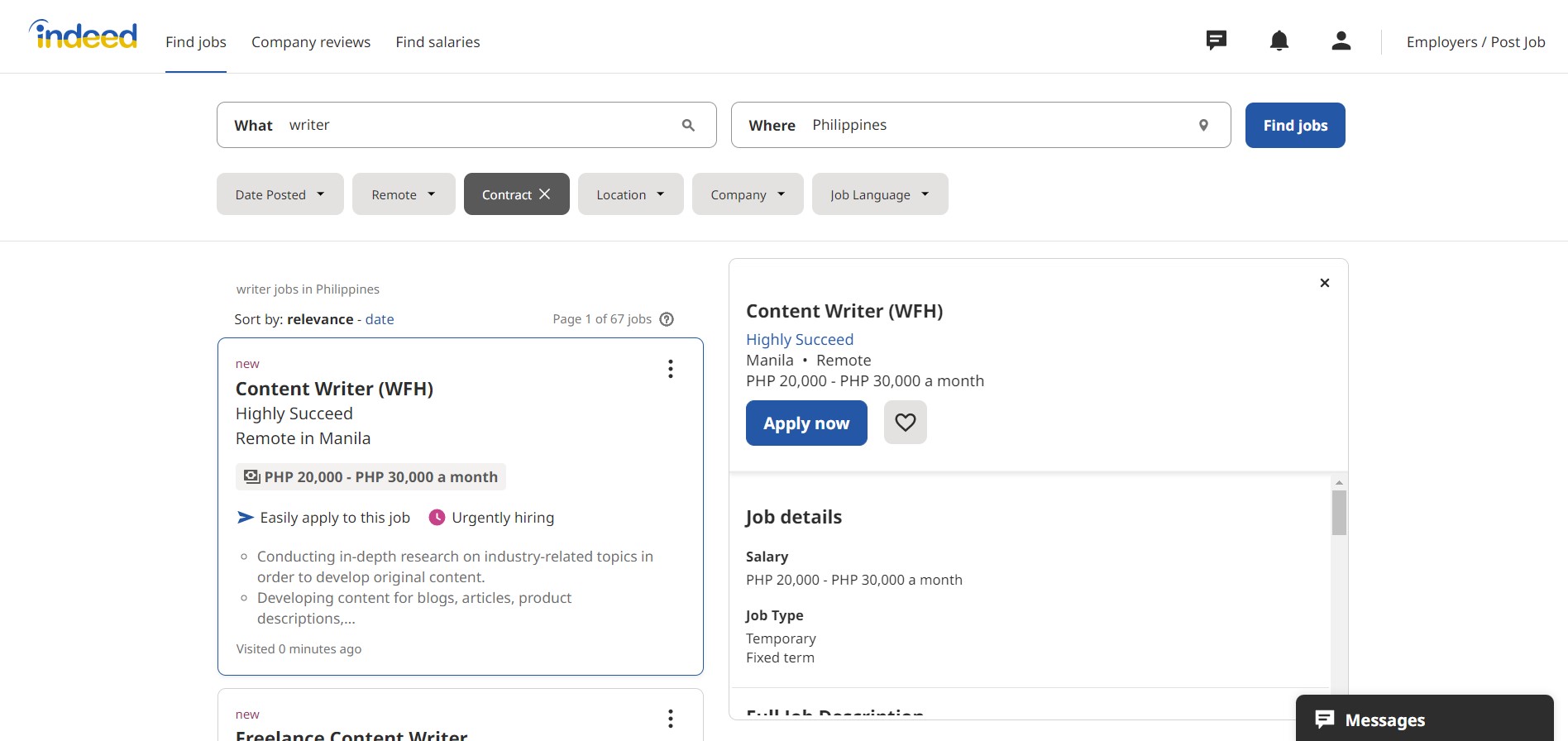1568x741 pixels.
Task: Click the scroll up arrow in details pane
Action: (1339, 482)
